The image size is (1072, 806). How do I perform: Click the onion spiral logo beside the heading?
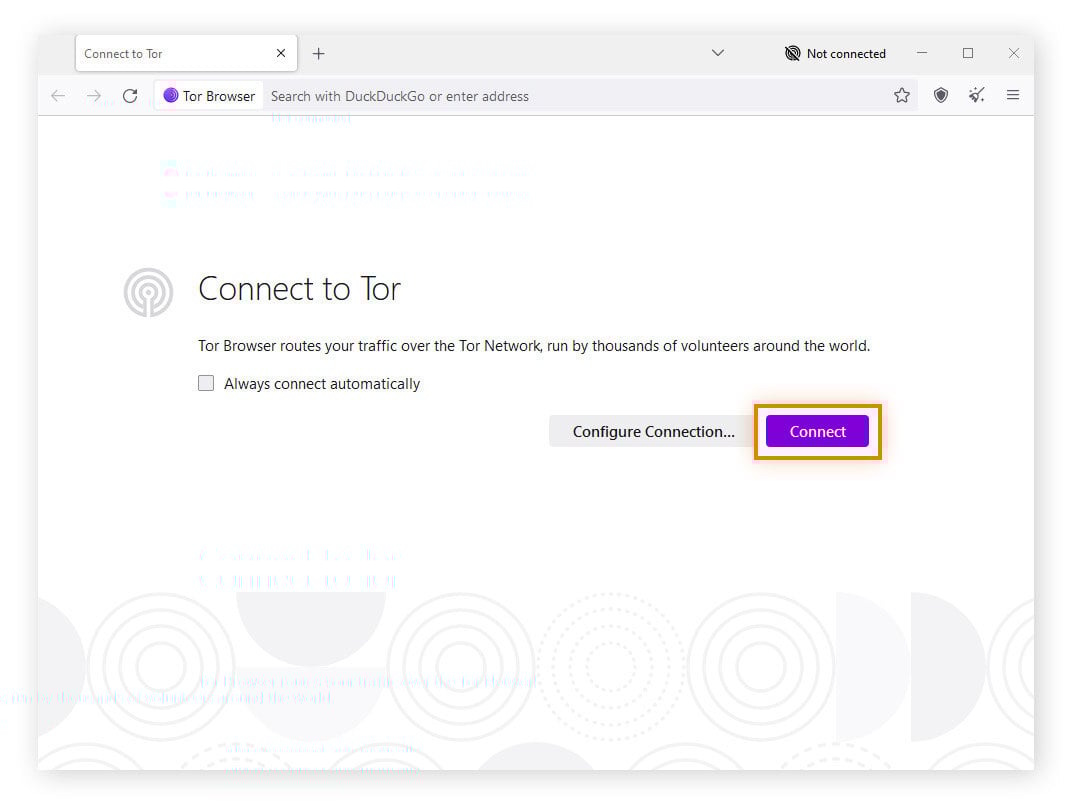click(148, 292)
